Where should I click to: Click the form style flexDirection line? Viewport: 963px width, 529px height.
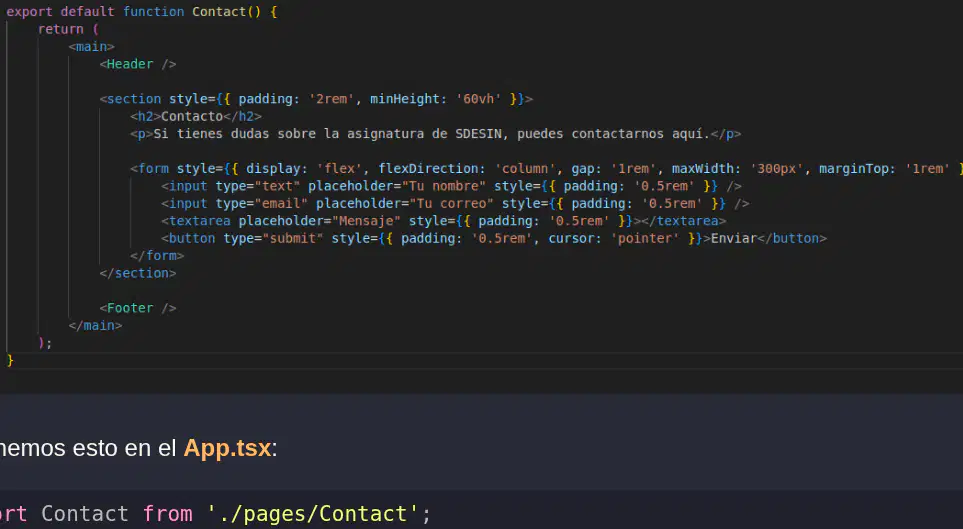[x=546, y=168]
